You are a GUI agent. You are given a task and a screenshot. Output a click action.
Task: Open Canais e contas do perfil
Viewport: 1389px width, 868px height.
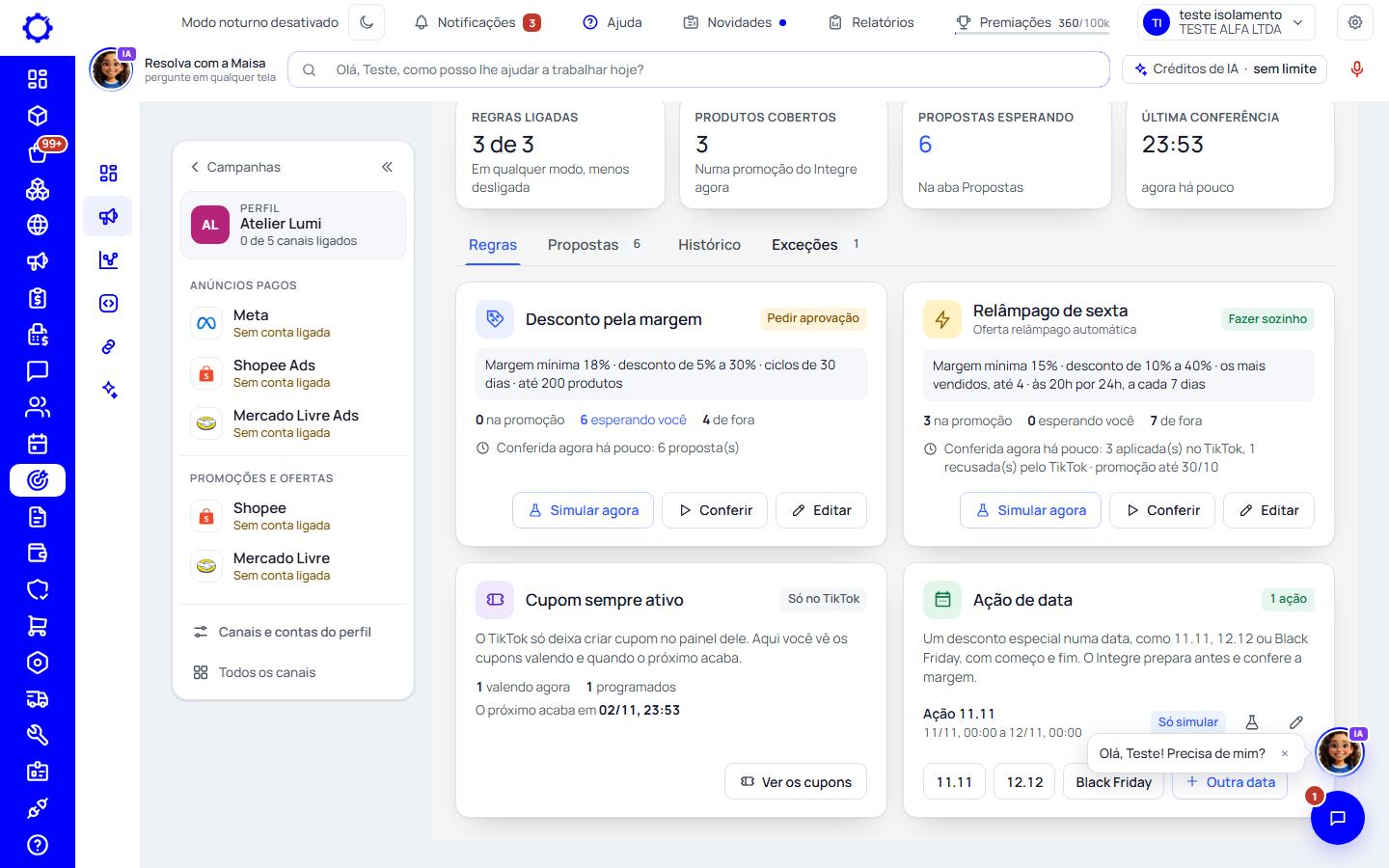[293, 632]
